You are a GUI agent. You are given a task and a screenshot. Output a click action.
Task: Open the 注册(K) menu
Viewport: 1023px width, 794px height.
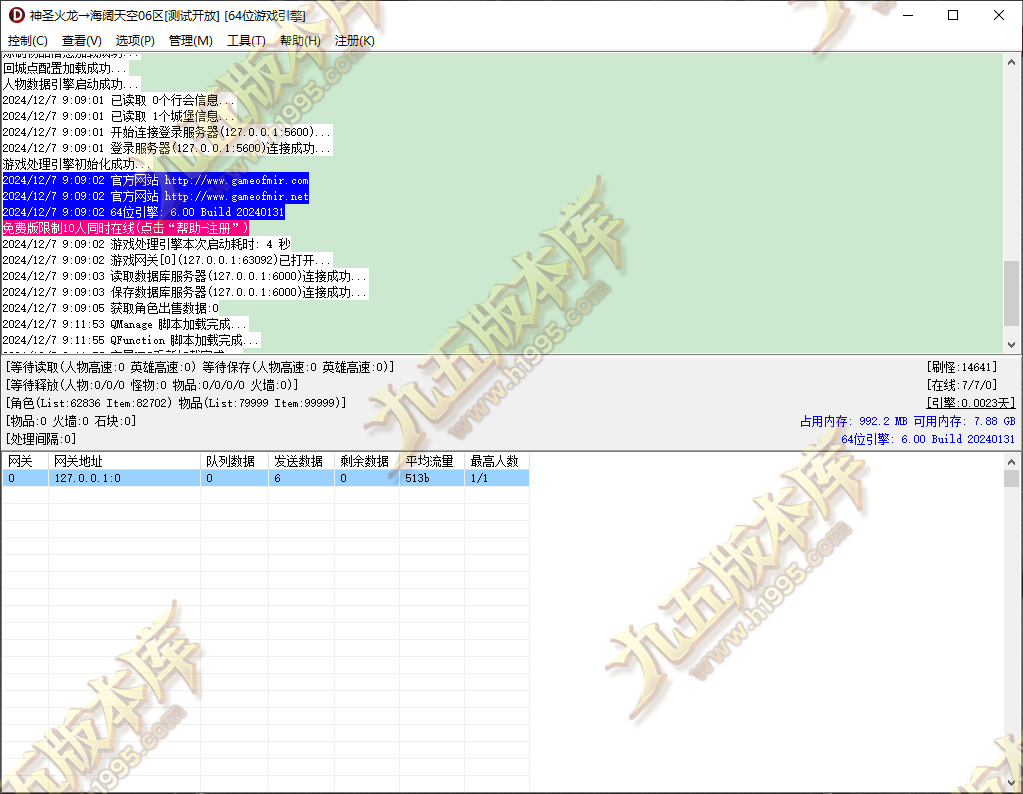click(x=354, y=40)
